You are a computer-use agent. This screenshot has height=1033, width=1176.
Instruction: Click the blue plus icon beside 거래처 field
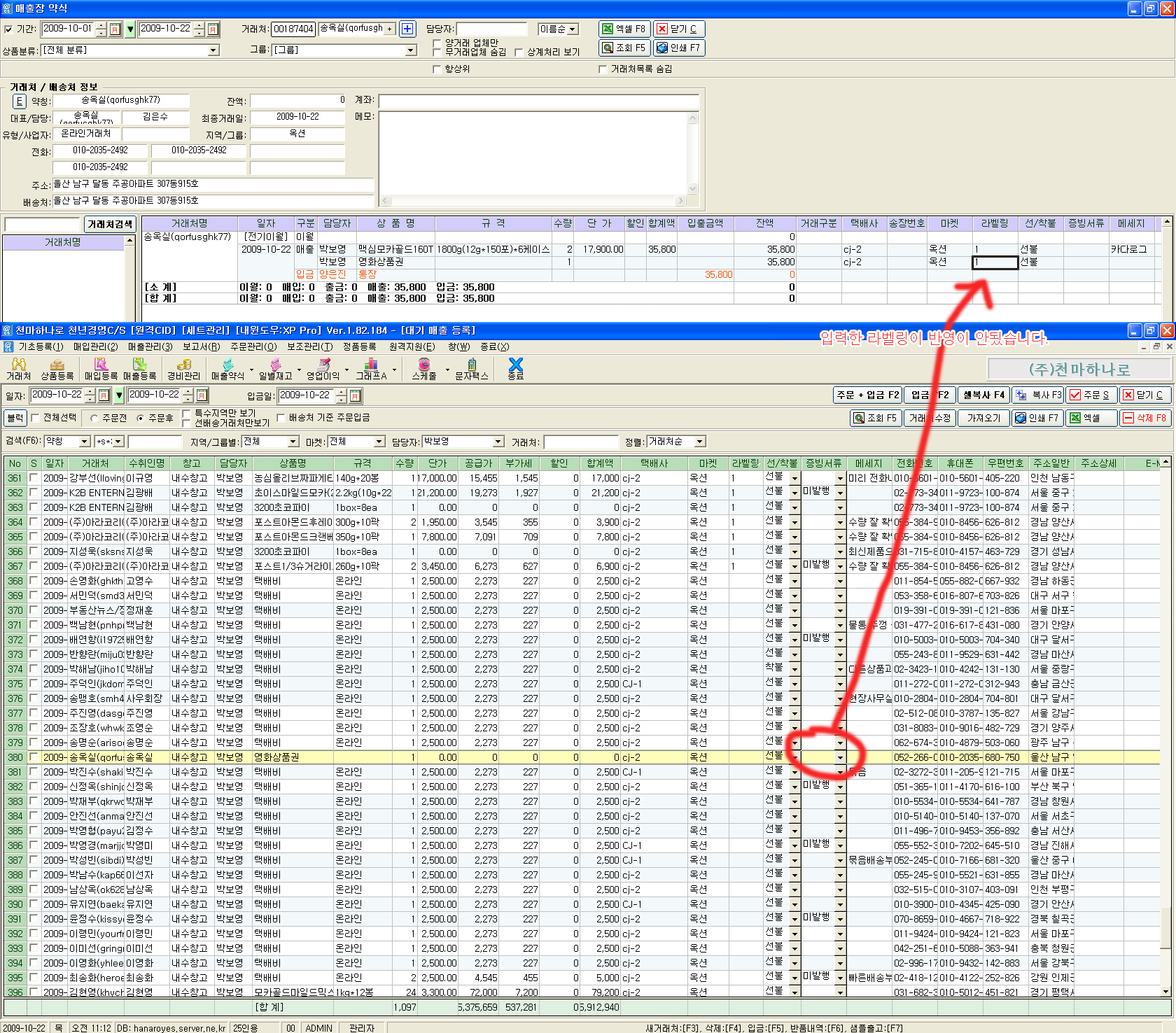(407, 29)
